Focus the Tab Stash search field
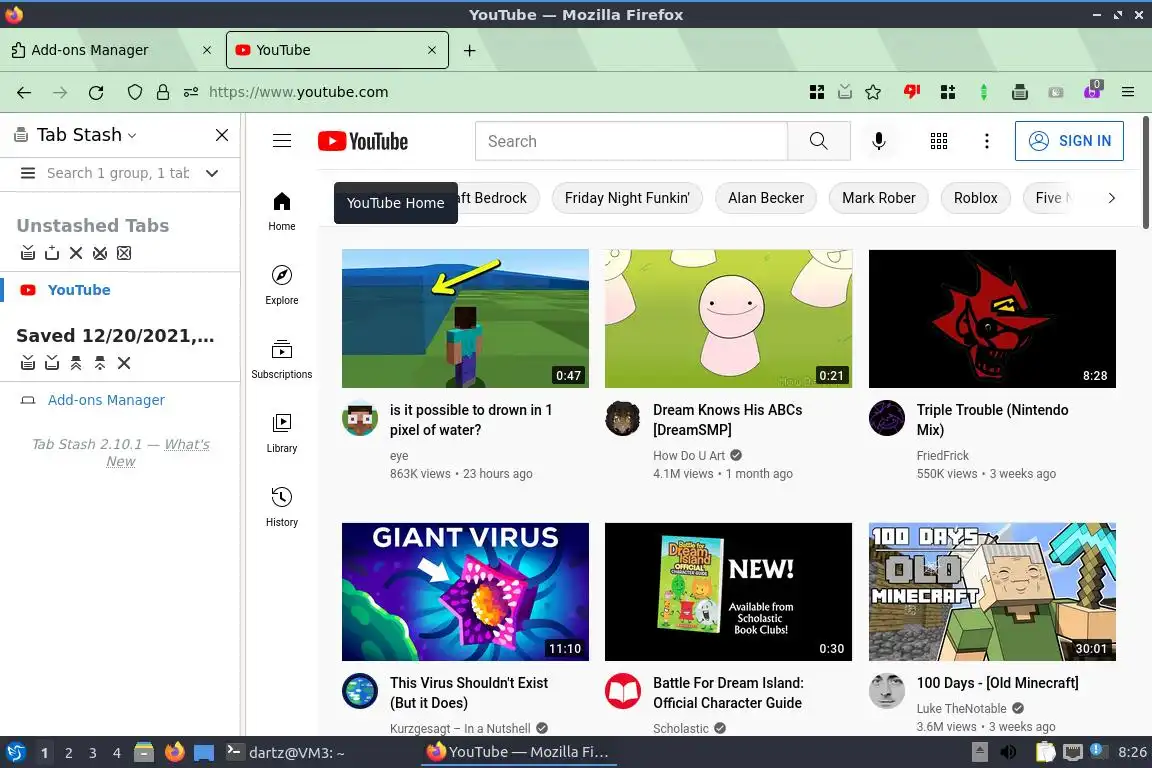The image size is (1152, 768). [x=119, y=173]
